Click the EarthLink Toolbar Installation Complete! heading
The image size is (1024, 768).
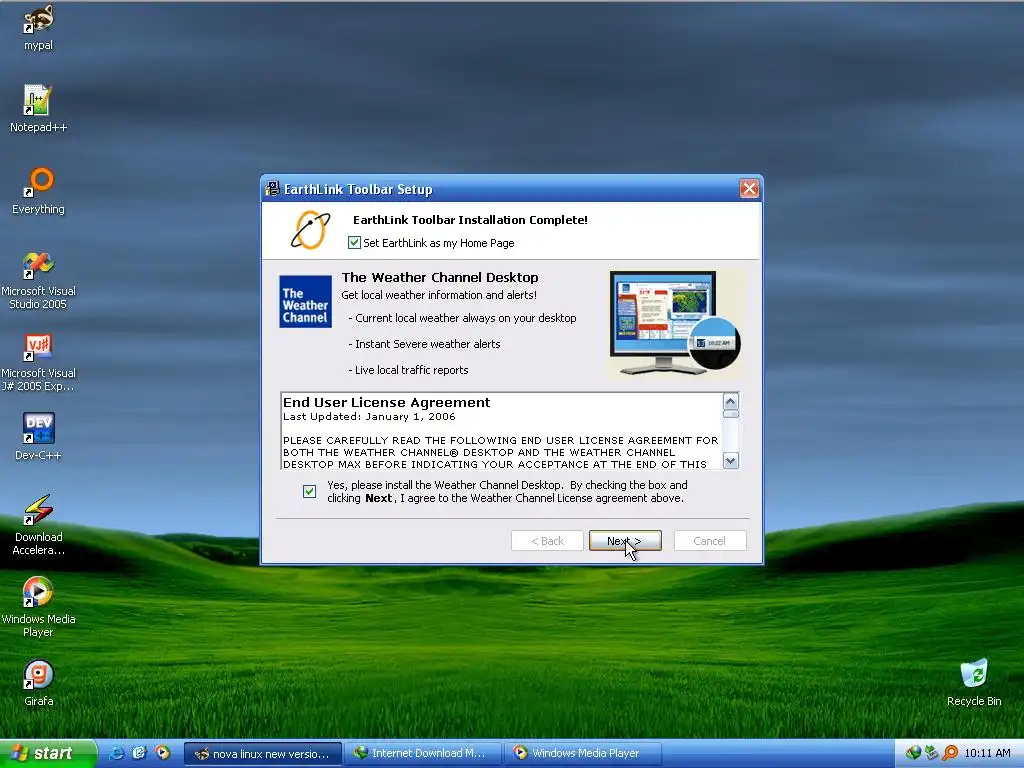click(x=470, y=220)
